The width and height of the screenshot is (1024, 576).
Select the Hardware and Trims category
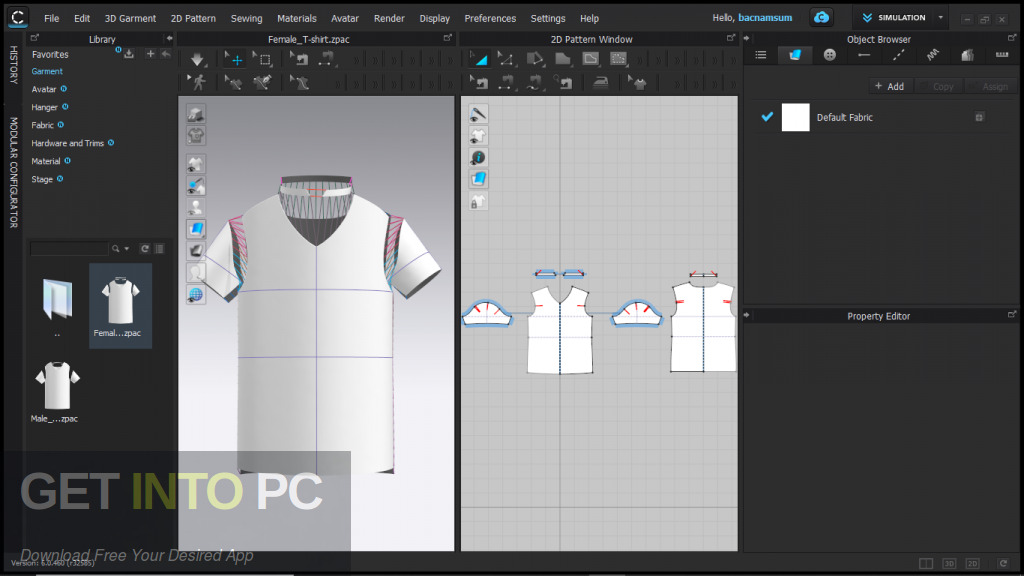(x=67, y=143)
